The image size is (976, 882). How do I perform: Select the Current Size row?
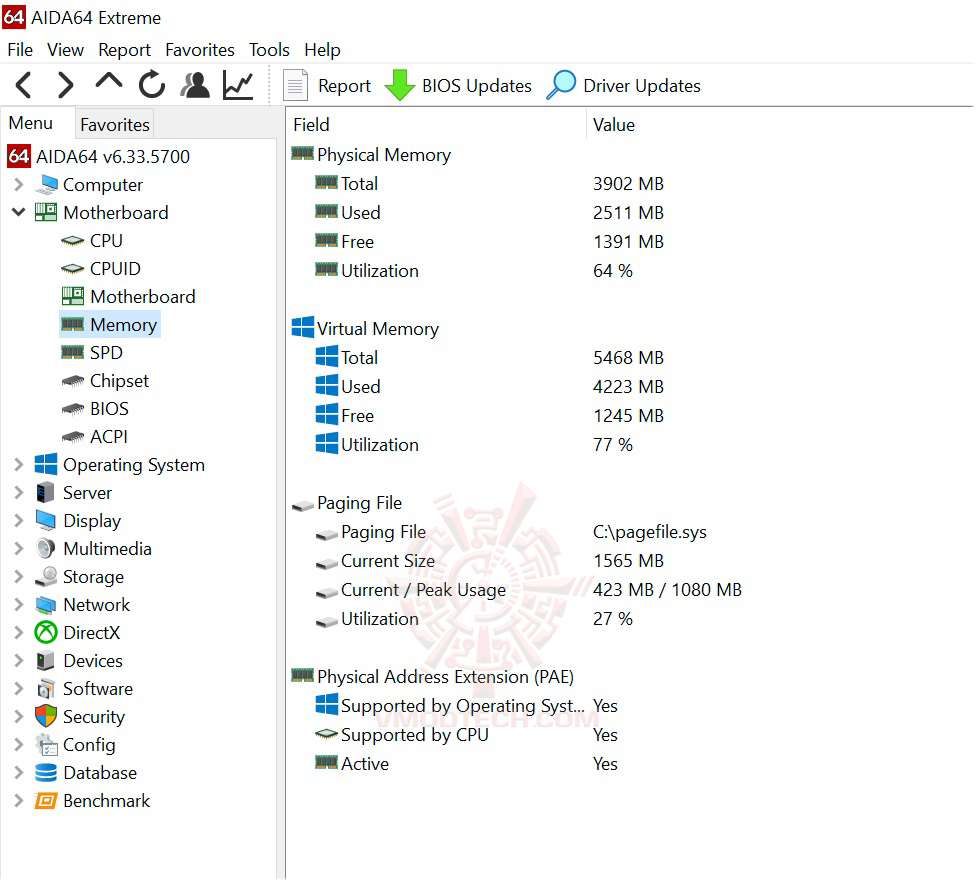click(x=630, y=561)
